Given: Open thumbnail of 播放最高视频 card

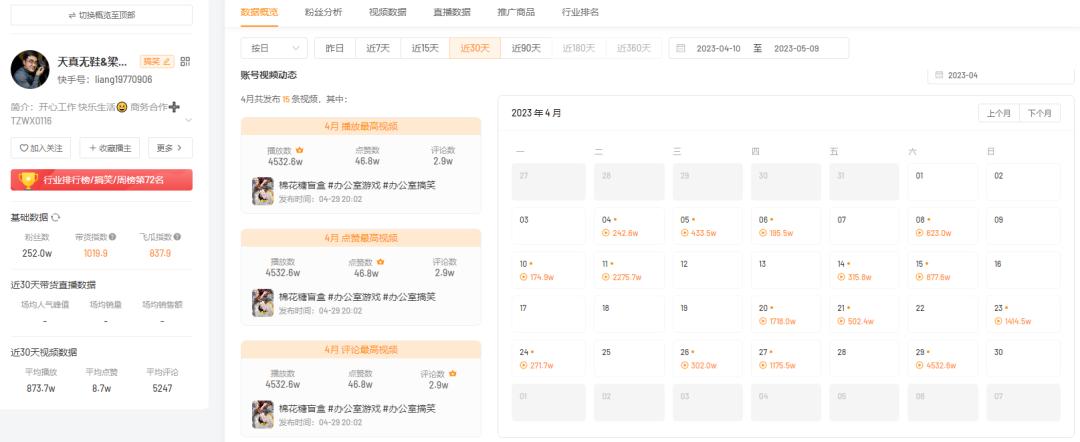Looking at the screenshot, I should 262,191.
